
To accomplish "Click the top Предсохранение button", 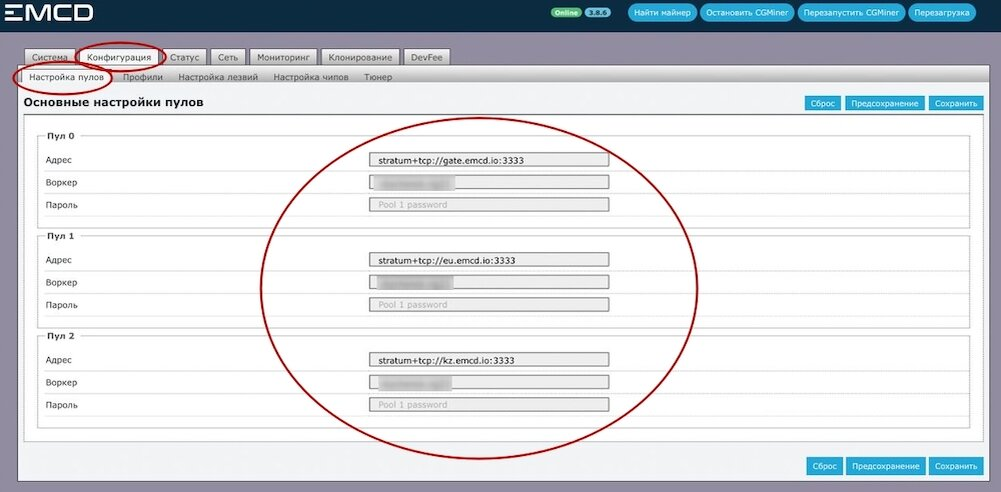I will (x=885, y=103).
